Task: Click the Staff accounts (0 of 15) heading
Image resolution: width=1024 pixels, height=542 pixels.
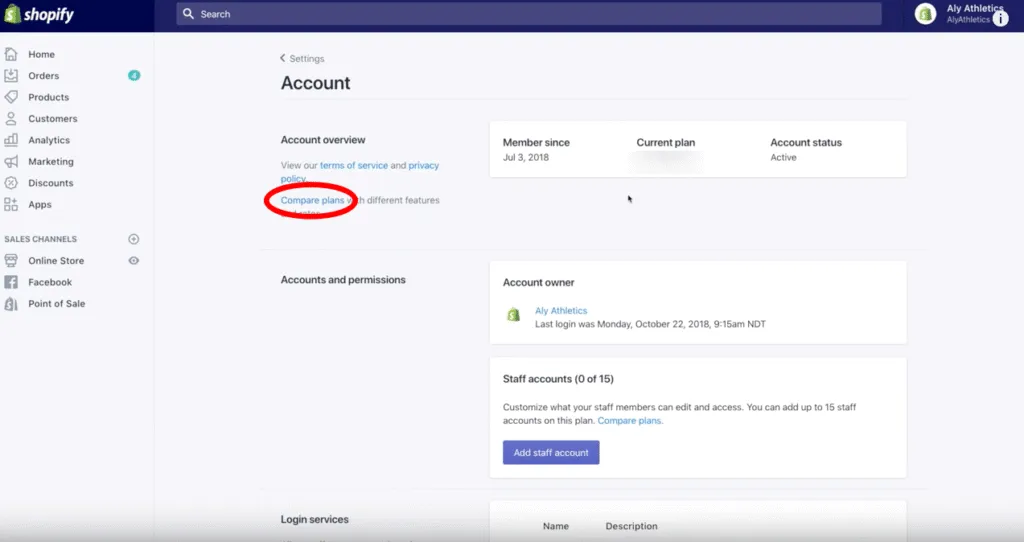Action: pos(558,379)
